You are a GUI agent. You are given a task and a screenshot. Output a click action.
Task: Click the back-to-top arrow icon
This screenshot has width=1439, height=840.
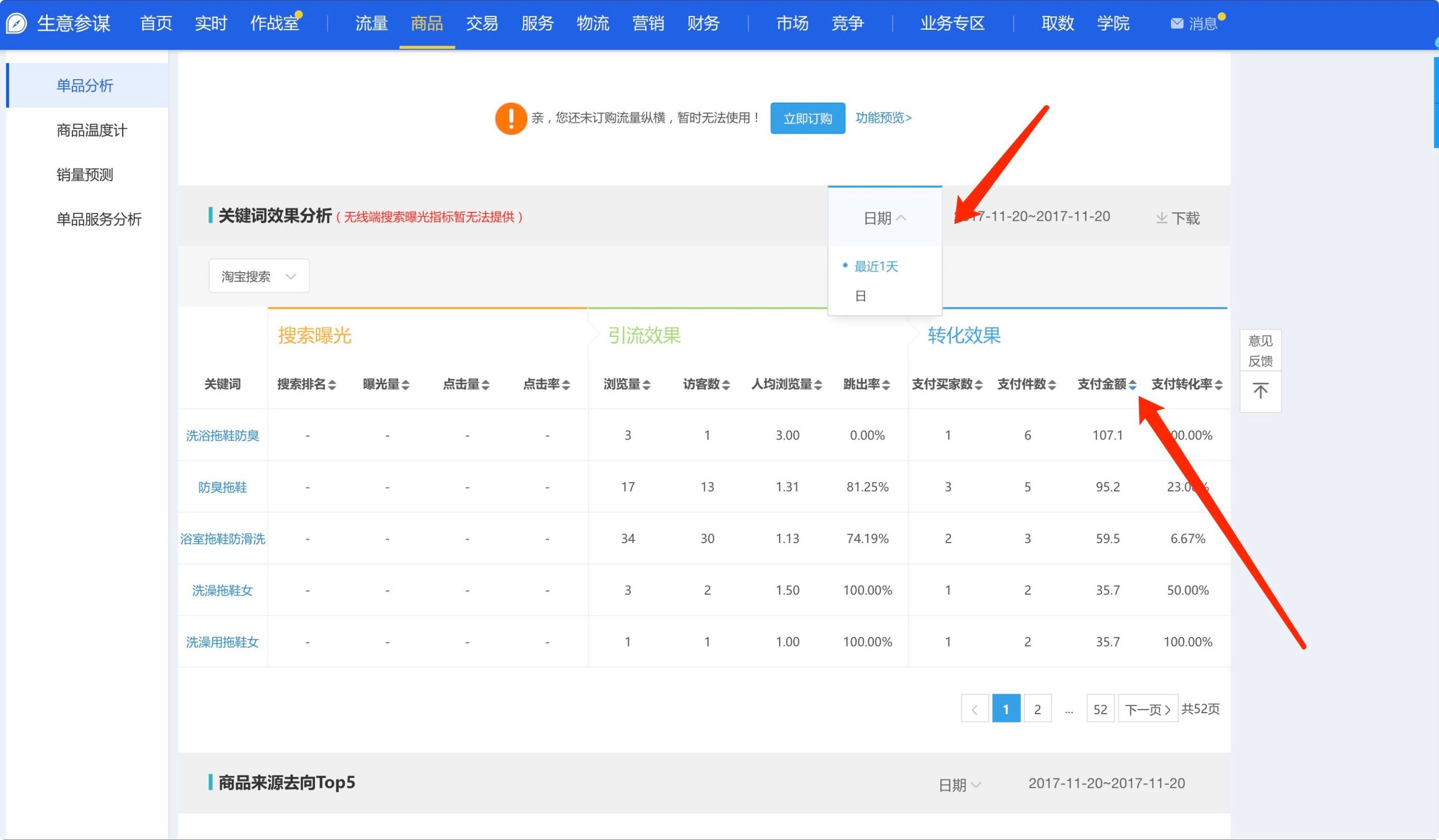click(x=1260, y=392)
